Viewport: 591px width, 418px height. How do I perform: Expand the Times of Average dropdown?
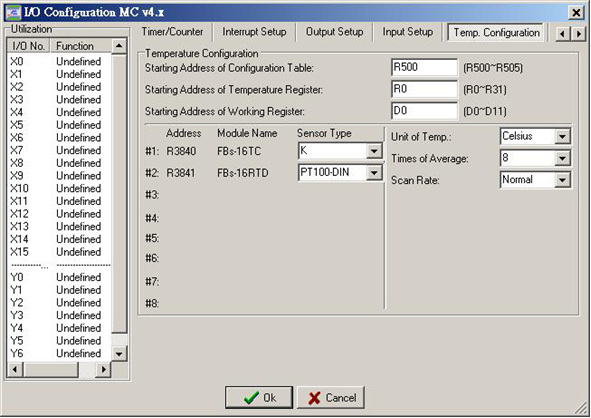coord(562,158)
